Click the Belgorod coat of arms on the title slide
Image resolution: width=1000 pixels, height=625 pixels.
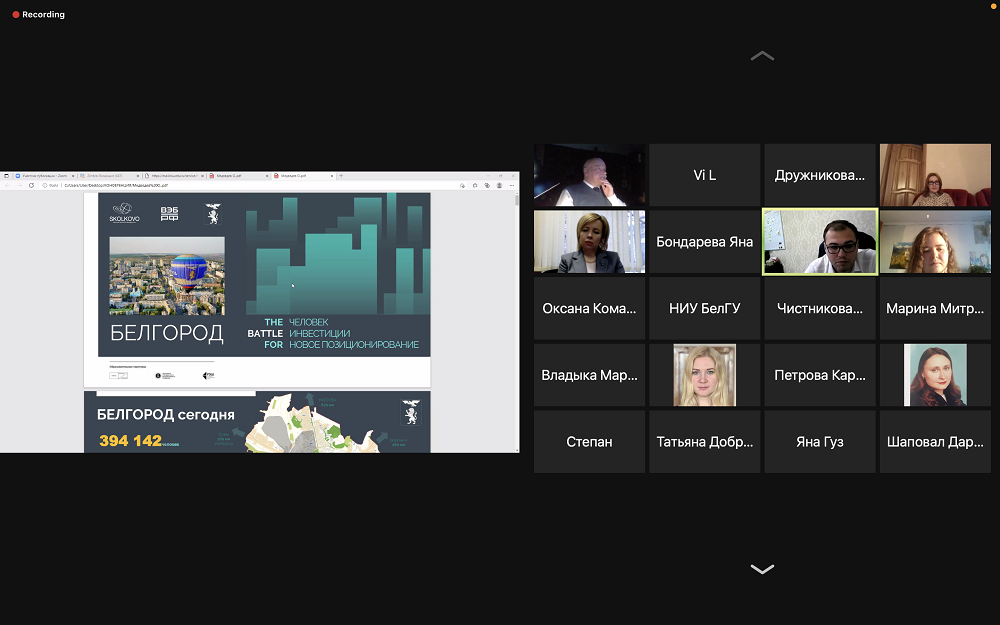(x=212, y=214)
